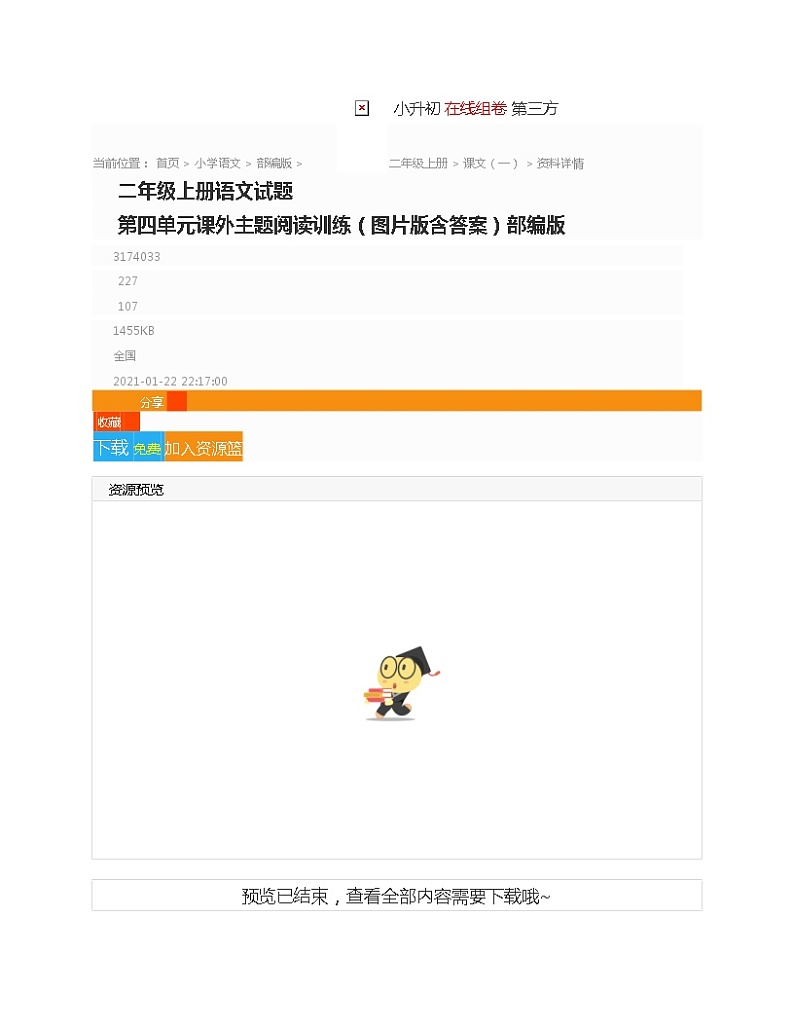Open the 小升初 link

click(416, 109)
